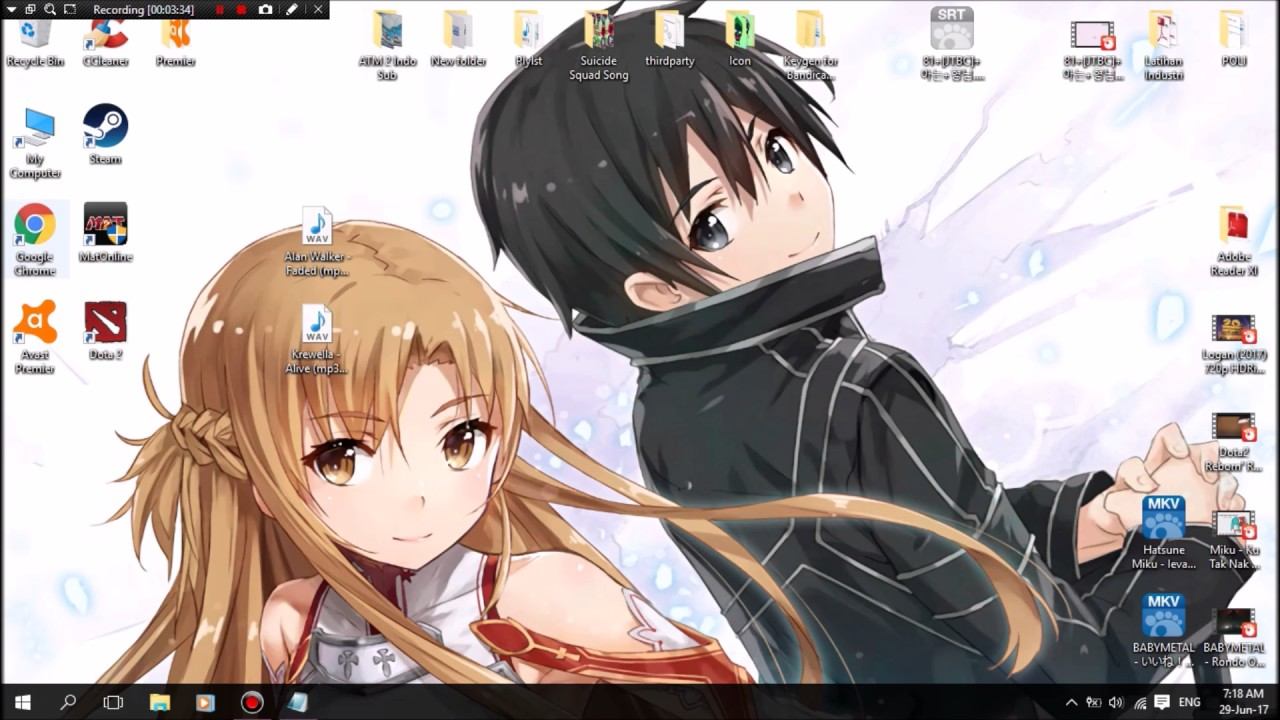Select the POU folder icon
Screen dimensions: 1280x720
click(x=1234, y=40)
